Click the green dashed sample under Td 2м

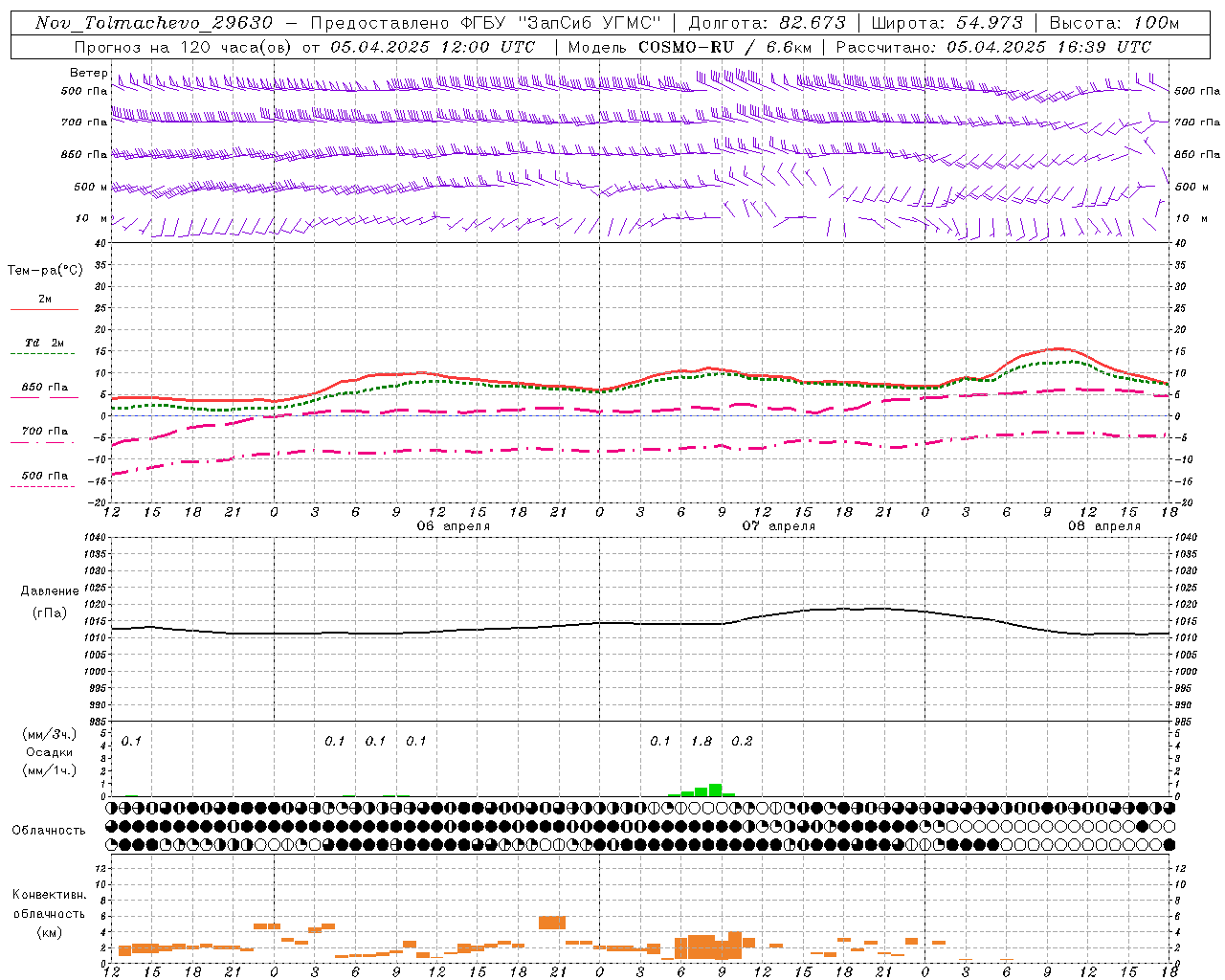pos(42,354)
